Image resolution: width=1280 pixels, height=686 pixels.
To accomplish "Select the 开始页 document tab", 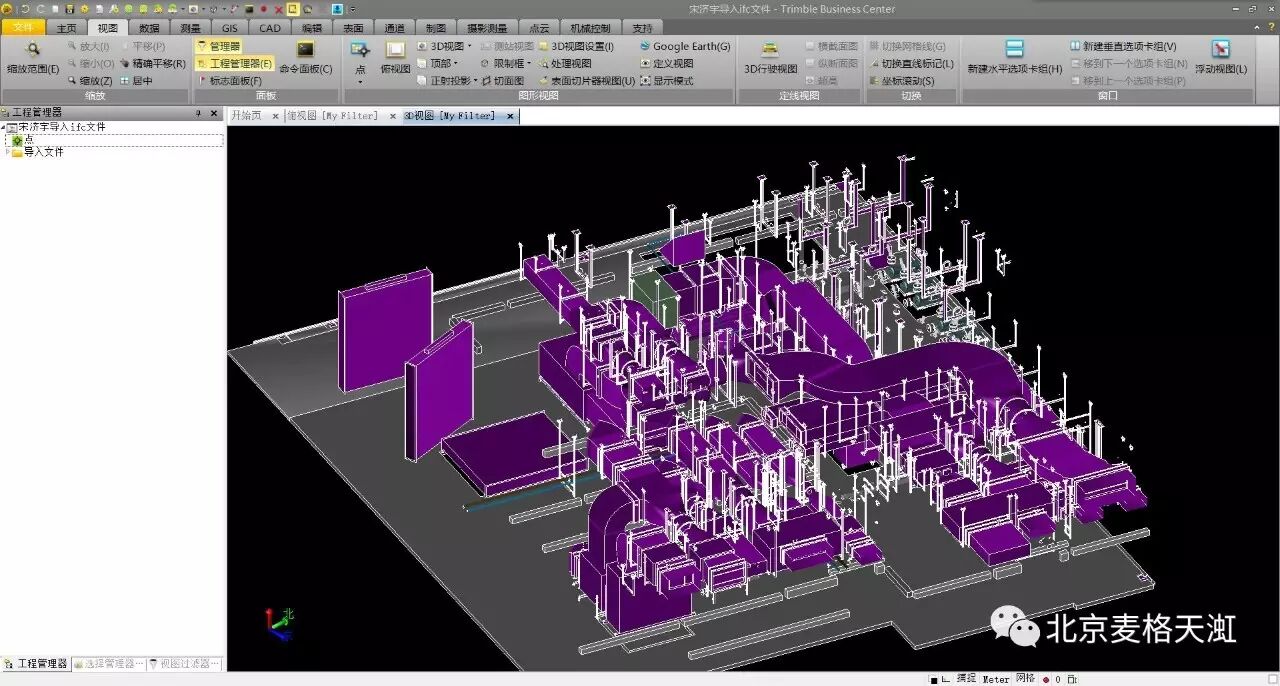I will pyautogui.click(x=246, y=116).
